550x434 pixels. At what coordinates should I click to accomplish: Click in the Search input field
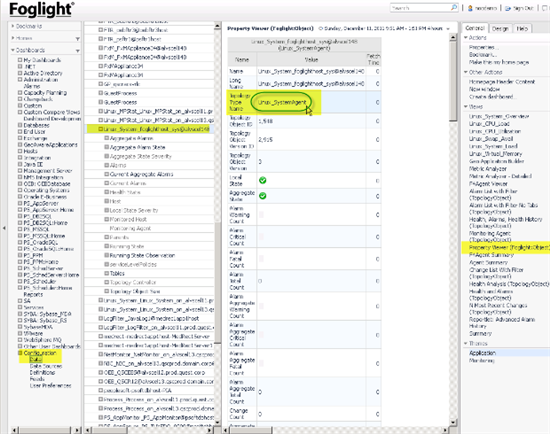click(420, 8)
